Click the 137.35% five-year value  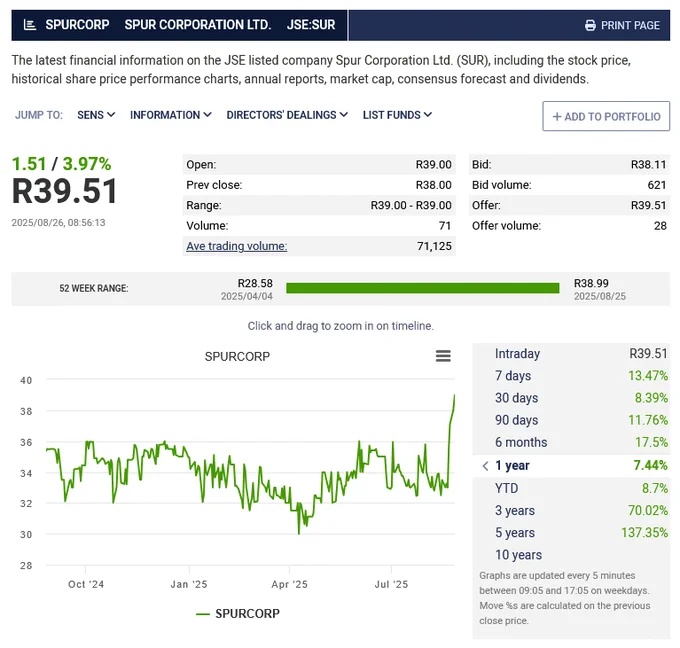644,533
